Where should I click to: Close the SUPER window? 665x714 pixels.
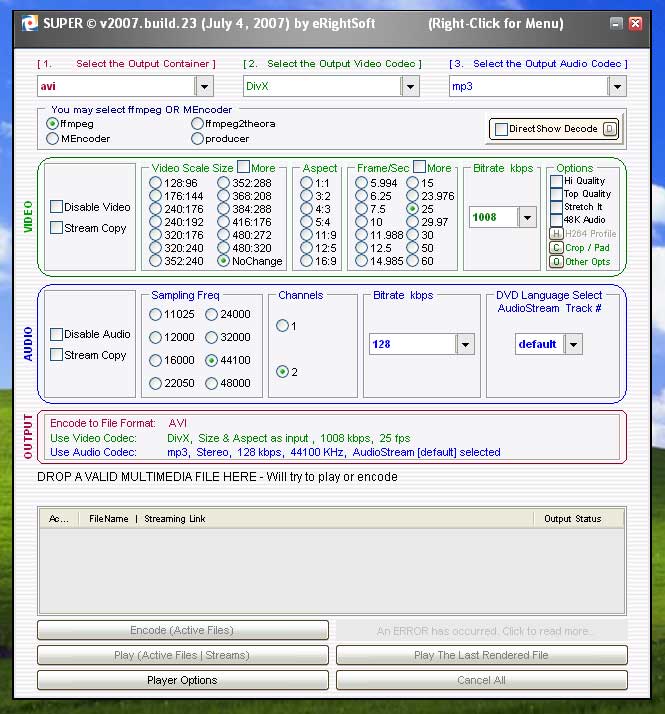[x=635, y=23]
